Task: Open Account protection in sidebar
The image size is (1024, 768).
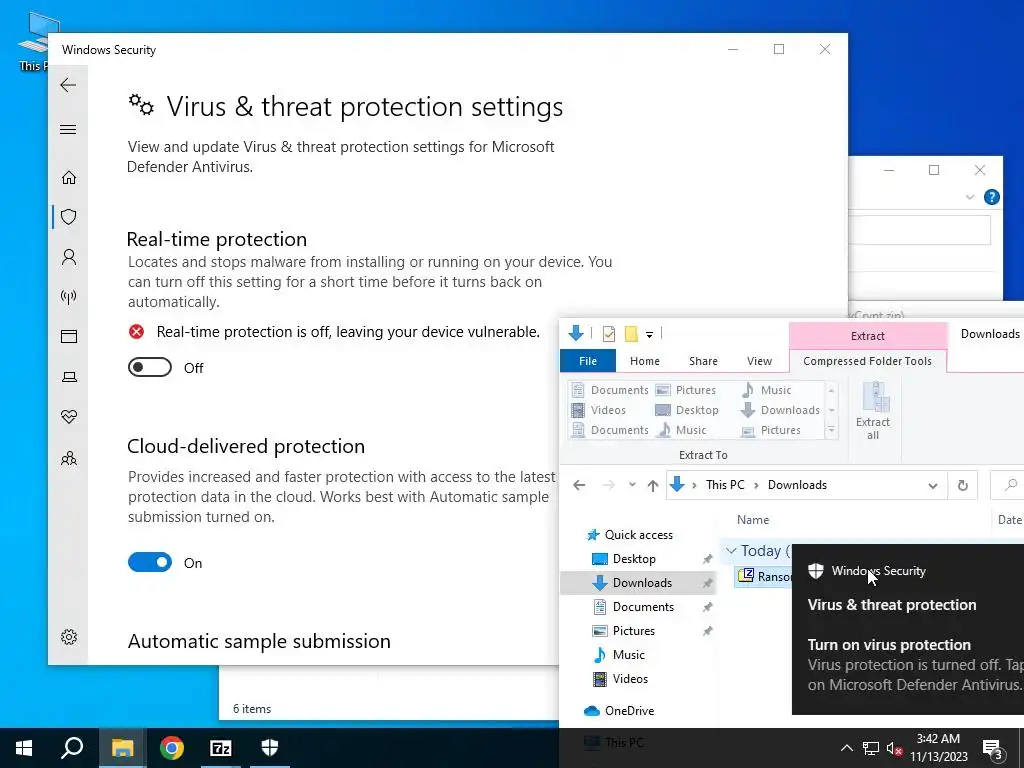Action: 69,257
